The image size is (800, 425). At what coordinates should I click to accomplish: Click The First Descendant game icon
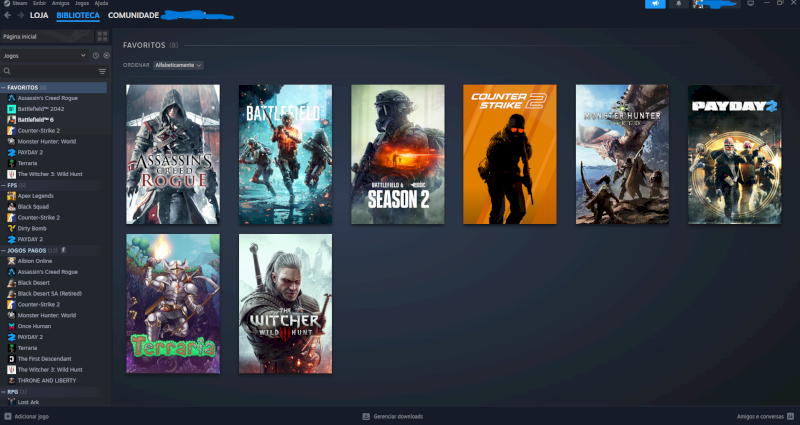tap(11, 359)
